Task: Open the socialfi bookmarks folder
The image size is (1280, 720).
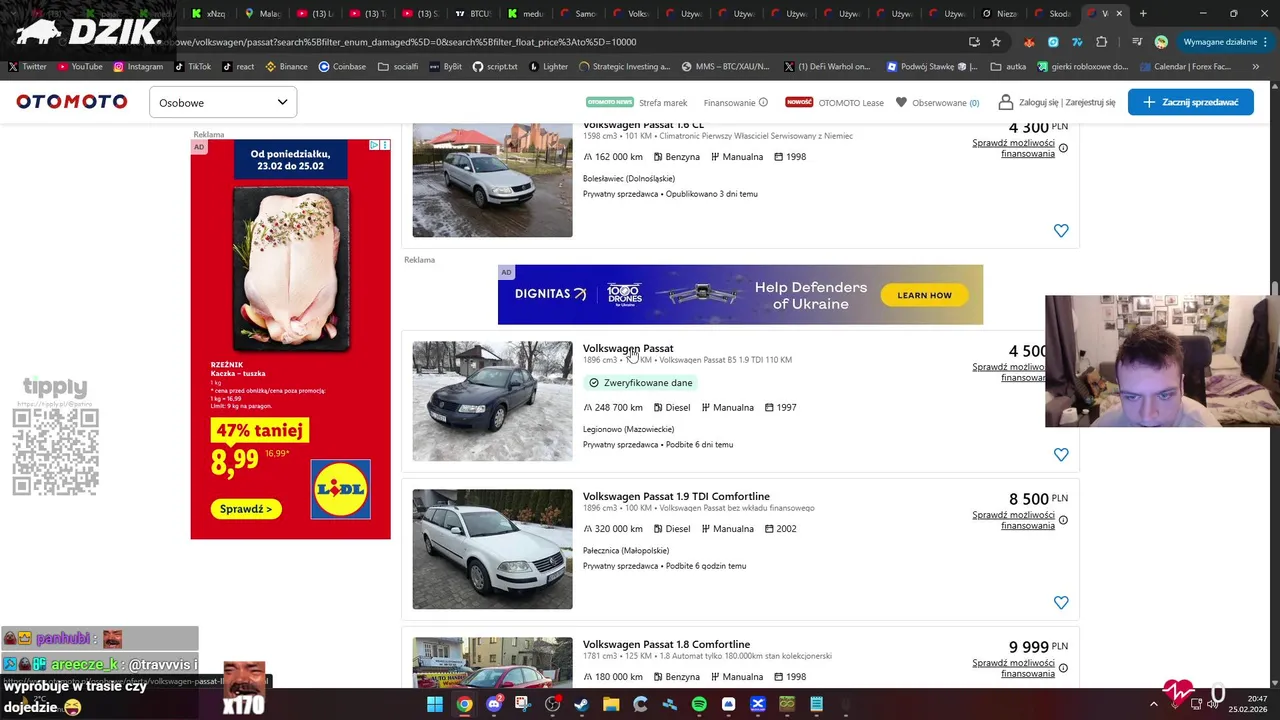Action: click(x=398, y=67)
